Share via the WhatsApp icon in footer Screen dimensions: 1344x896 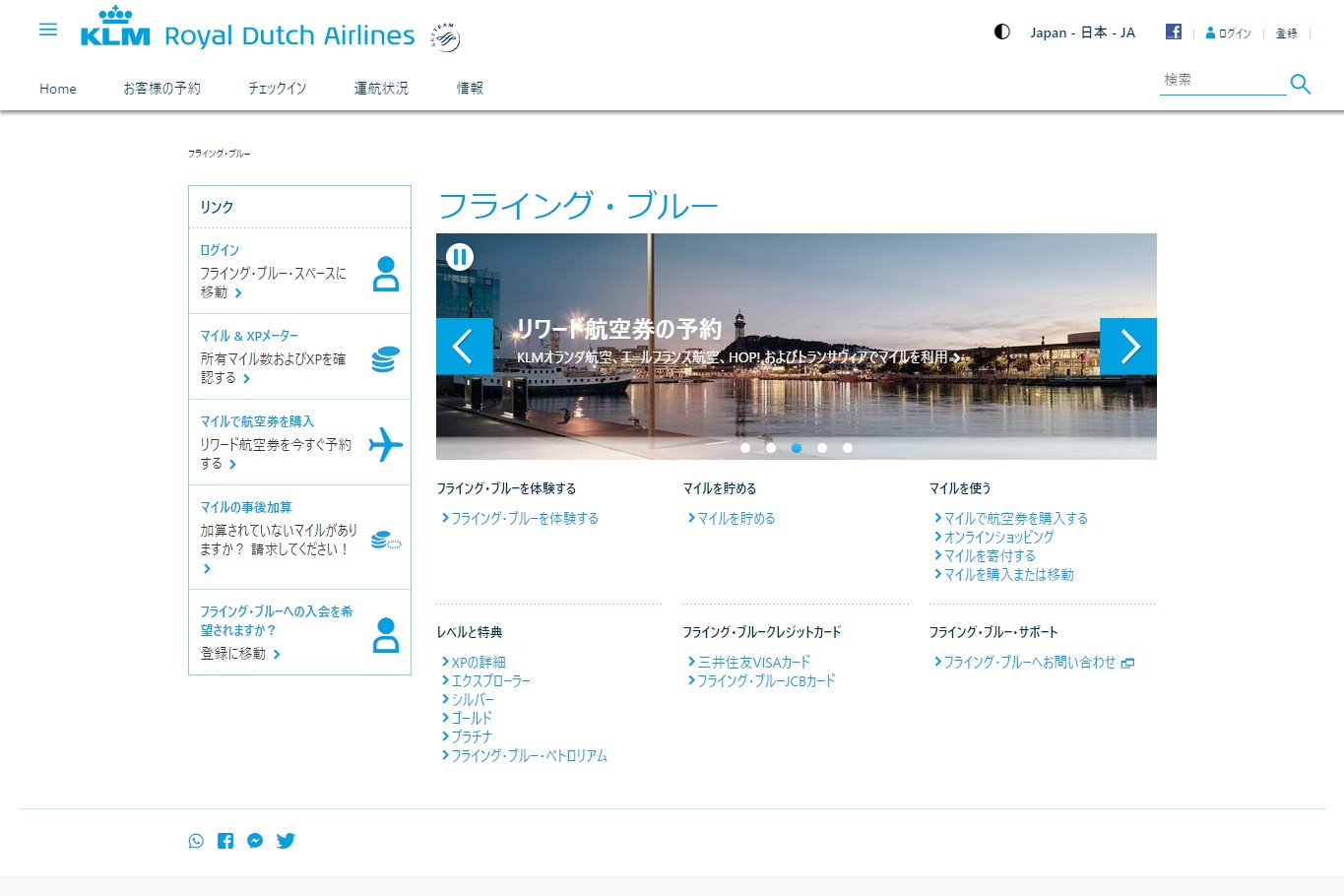point(196,841)
